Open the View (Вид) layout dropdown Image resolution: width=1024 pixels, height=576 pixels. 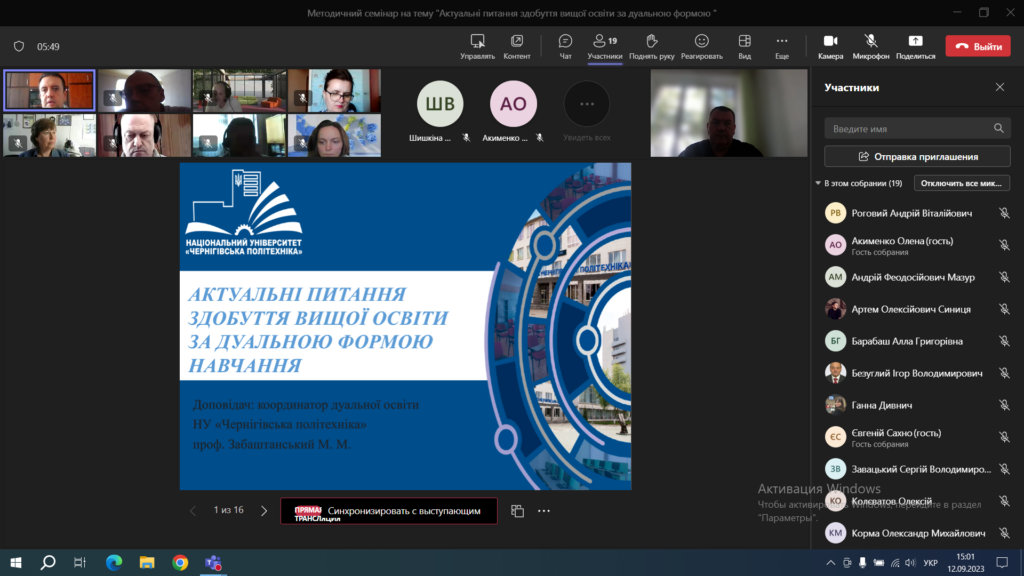coord(744,46)
